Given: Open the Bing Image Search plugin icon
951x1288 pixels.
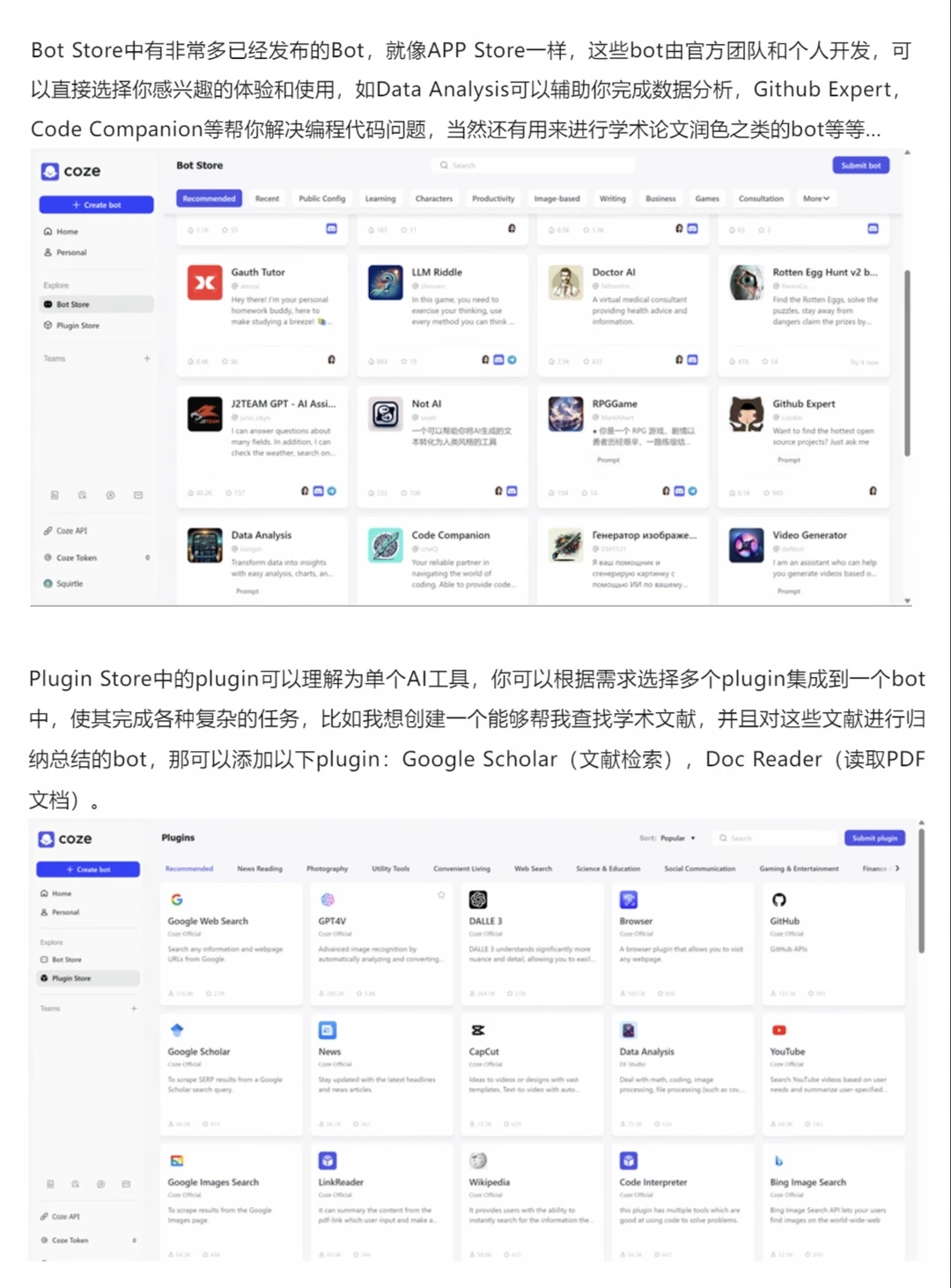Looking at the screenshot, I should point(779,1160).
